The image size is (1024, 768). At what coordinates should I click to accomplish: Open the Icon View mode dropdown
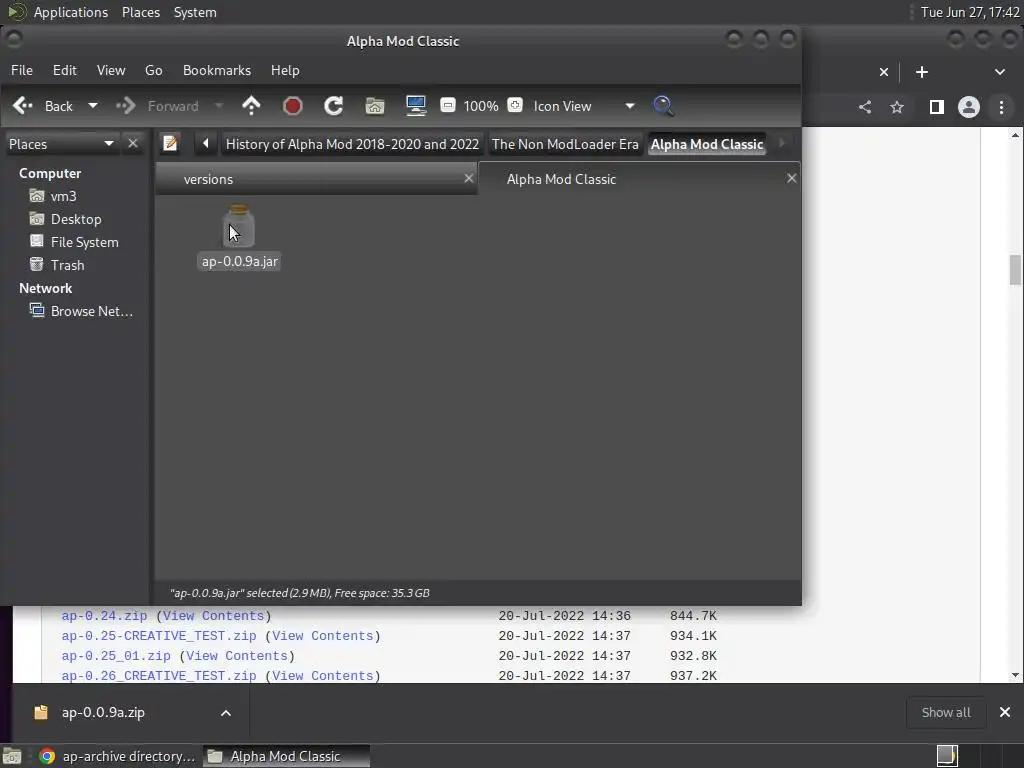584,106
